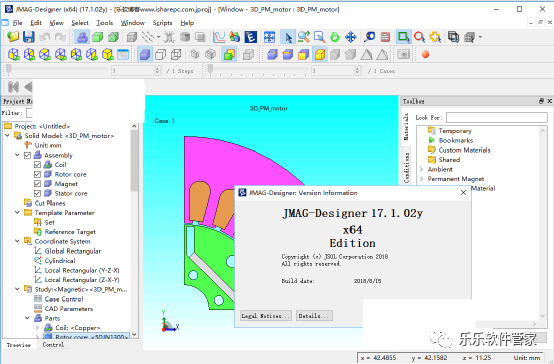Click the Details button

[314, 316]
